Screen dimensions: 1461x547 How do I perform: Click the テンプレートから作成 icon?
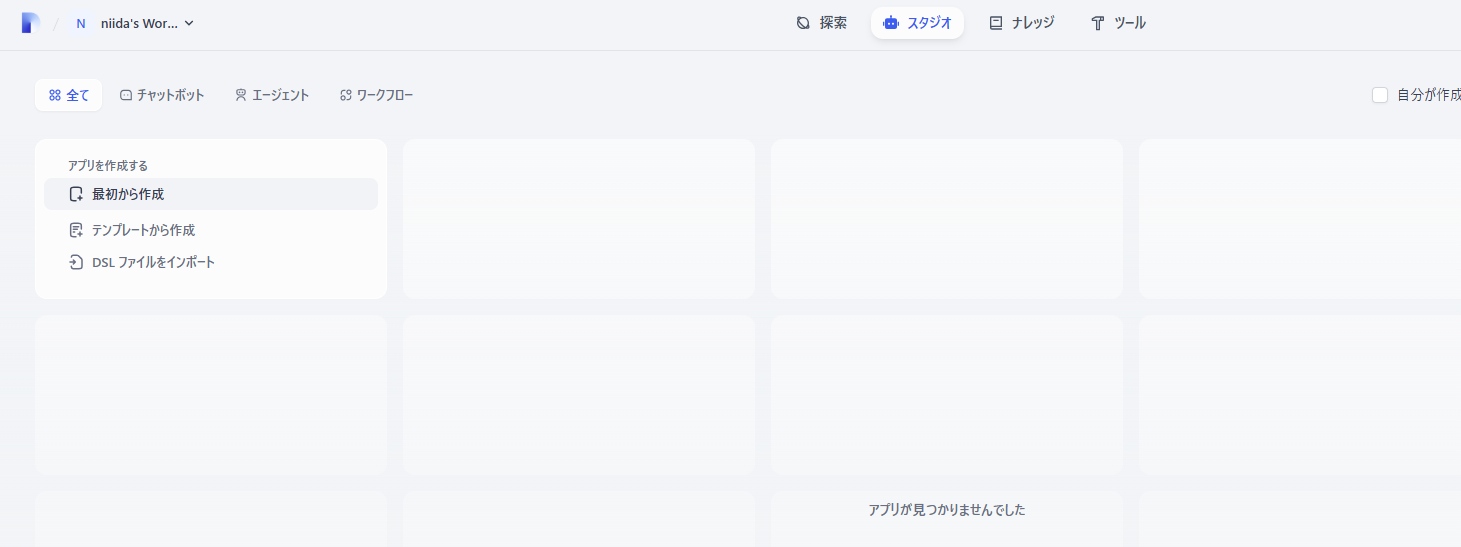point(76,230)
